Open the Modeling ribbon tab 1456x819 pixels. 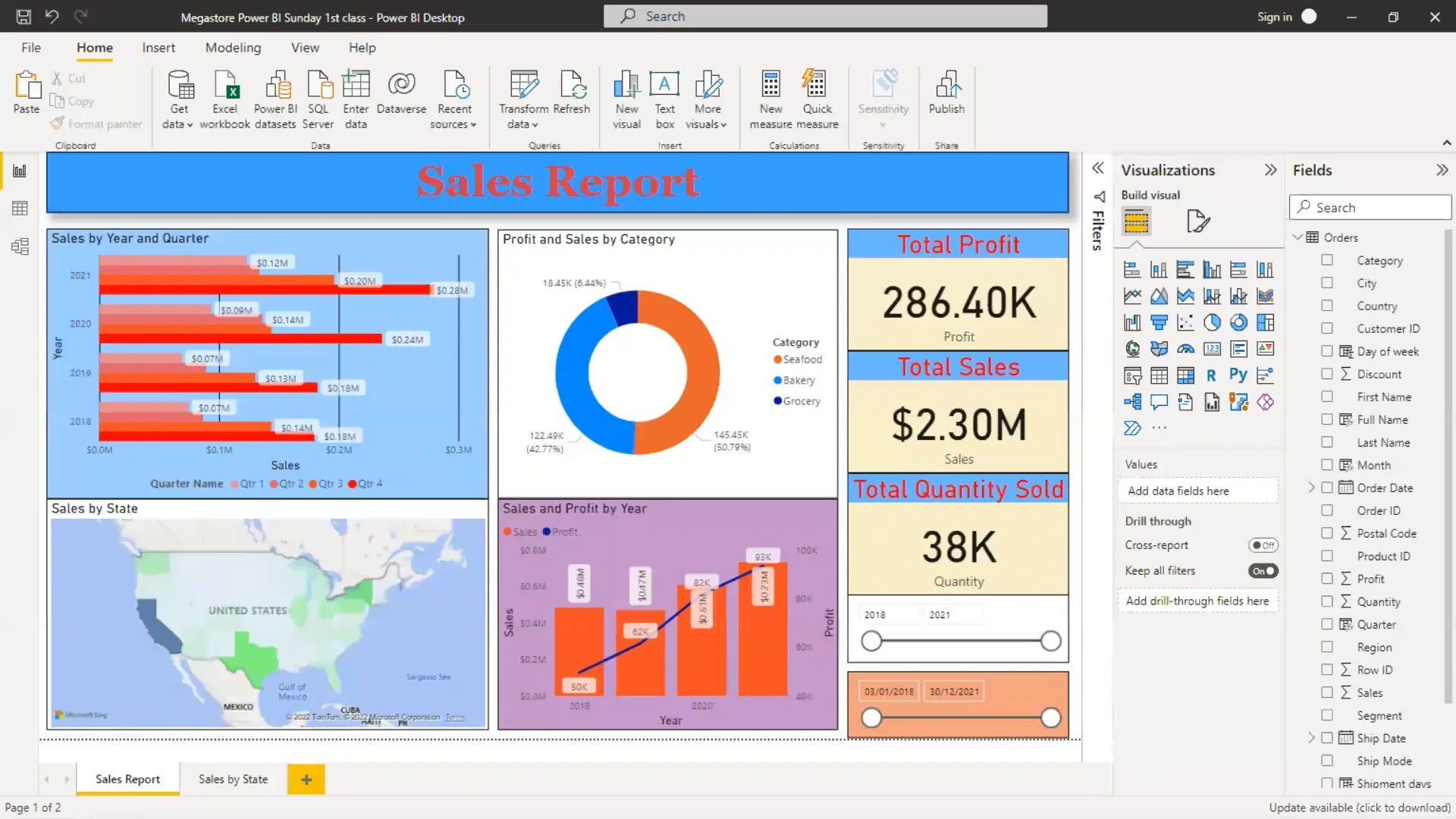(x=233, y=48)
